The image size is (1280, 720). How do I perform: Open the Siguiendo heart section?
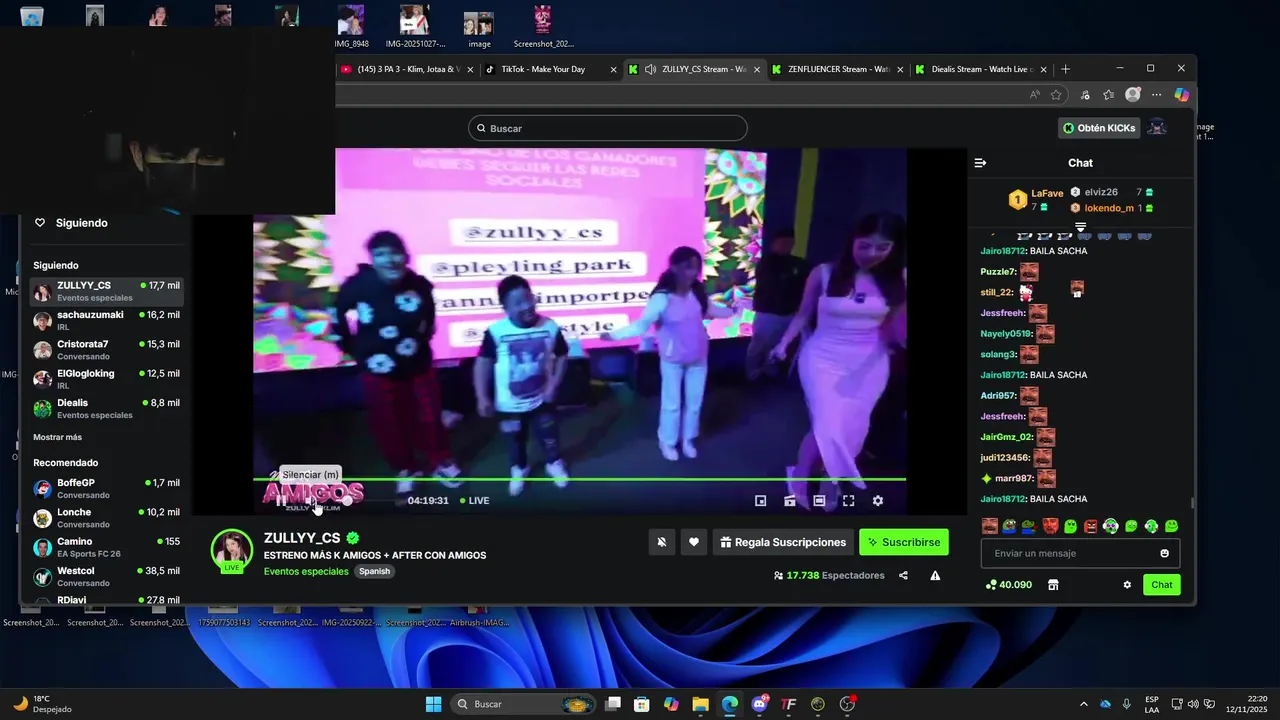tap(71, 223)
